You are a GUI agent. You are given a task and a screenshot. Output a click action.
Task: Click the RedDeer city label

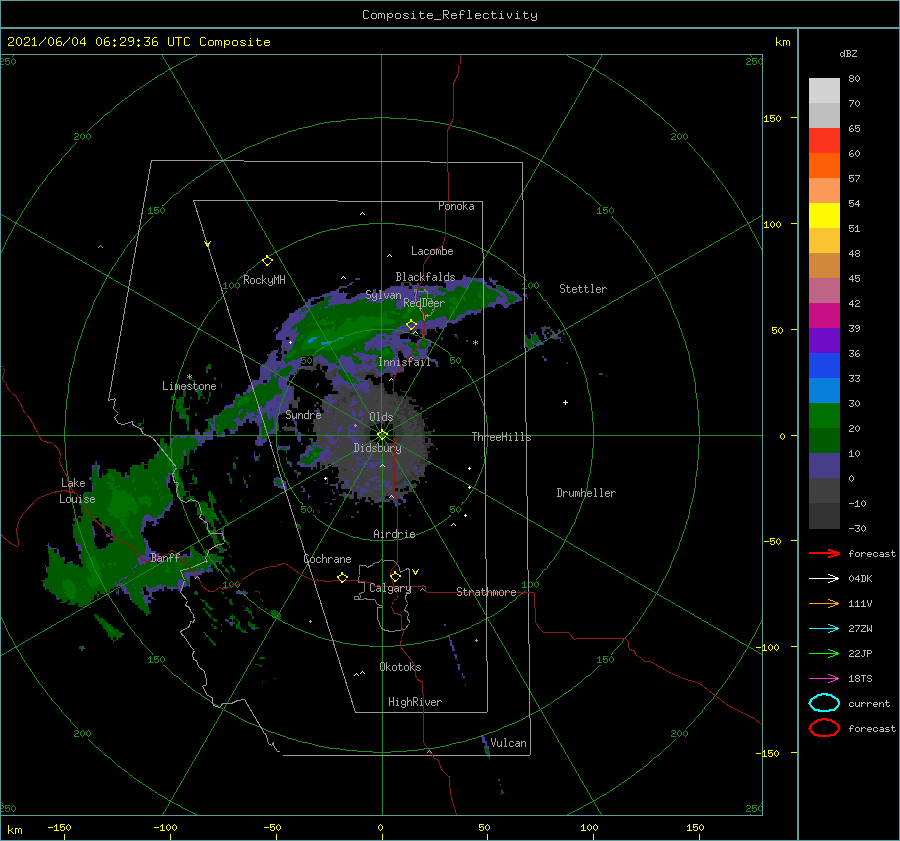(424, 303)
